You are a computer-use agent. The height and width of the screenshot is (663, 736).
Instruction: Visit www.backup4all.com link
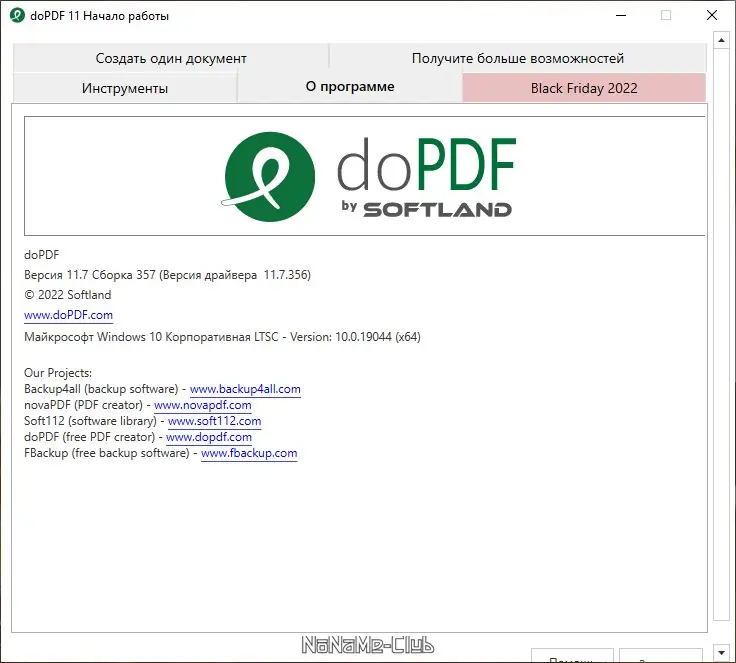[245, 389]
